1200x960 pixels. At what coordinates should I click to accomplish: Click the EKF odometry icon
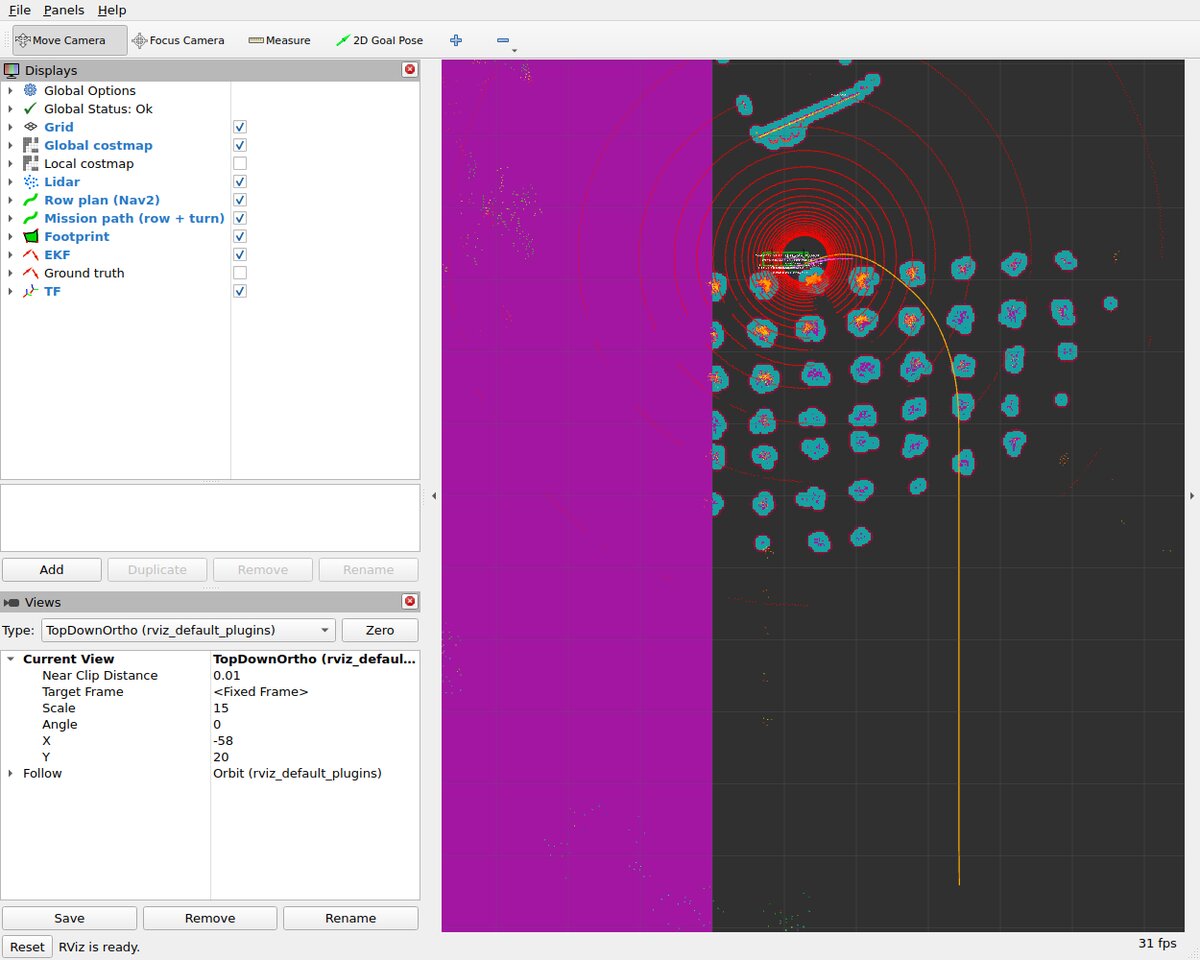point(30,255)
